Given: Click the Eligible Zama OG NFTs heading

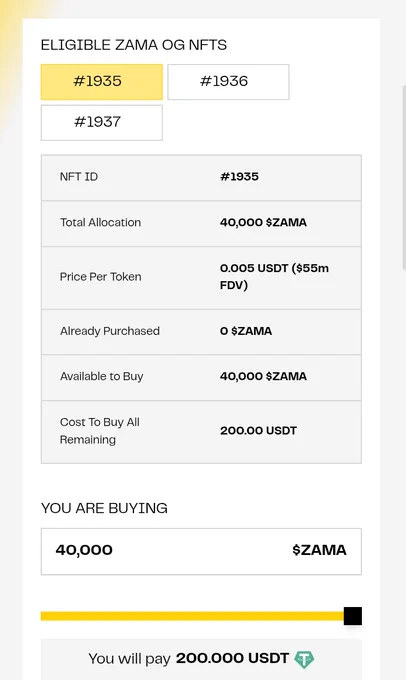Looking at the screenshot, I should pyautogui.click(x=134, y=45).
